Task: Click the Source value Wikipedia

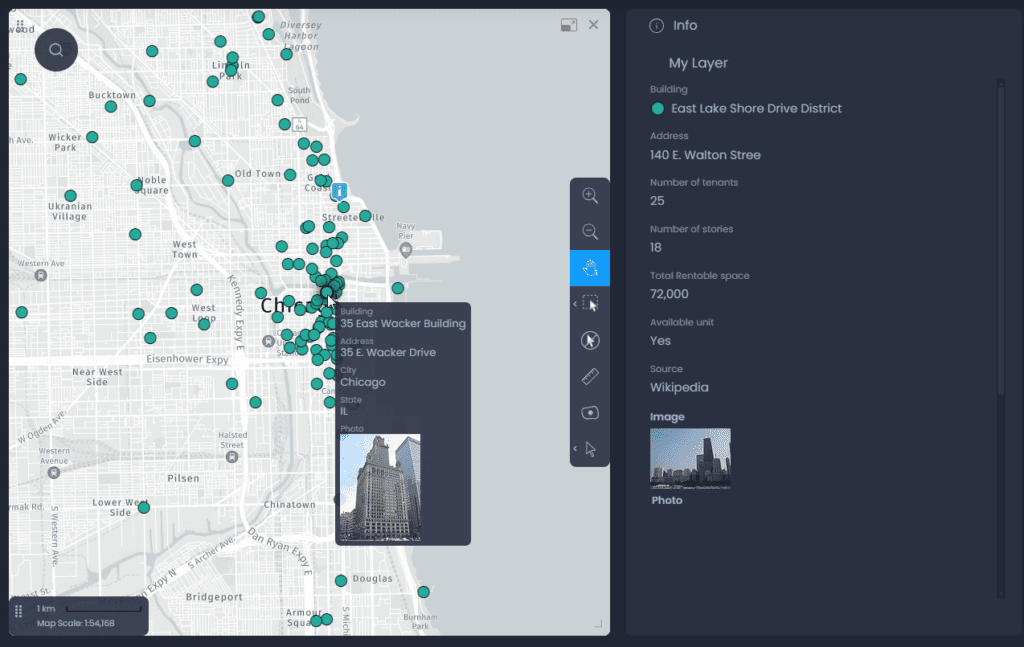Action: (x=679, y=387)
